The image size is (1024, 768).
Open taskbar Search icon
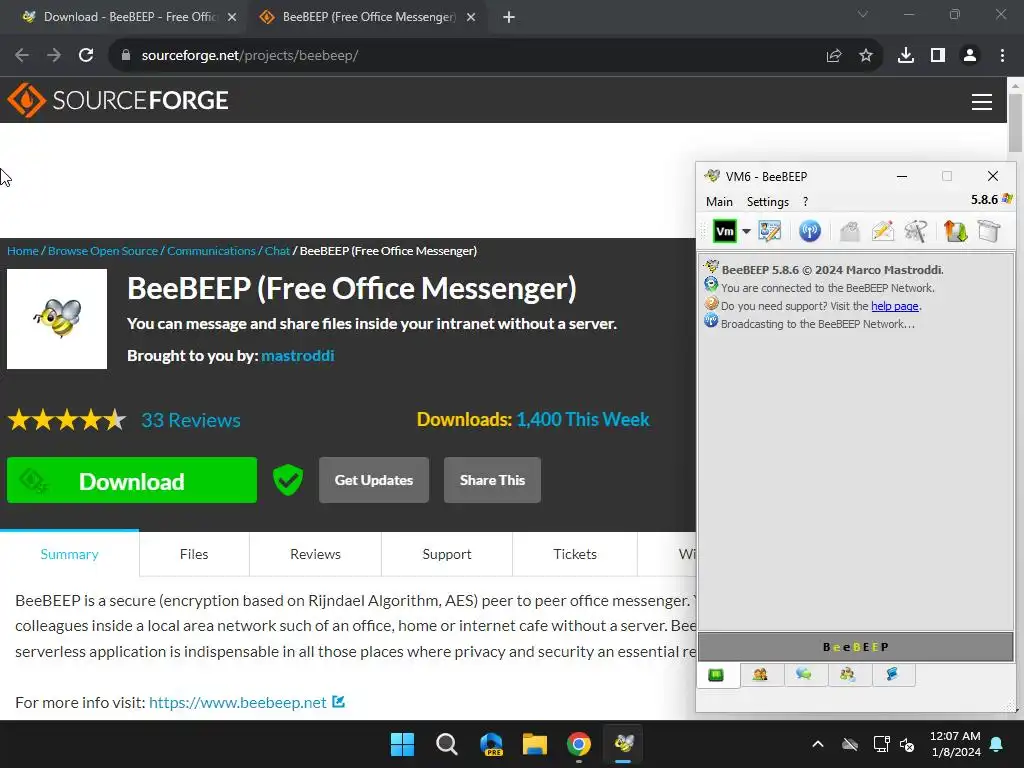[447, 744]
